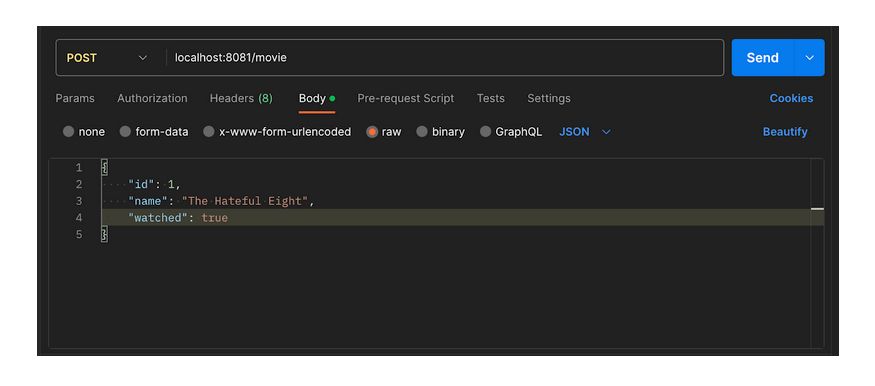
Task: Expand the JSON body format dropdown
Action: 585,132
